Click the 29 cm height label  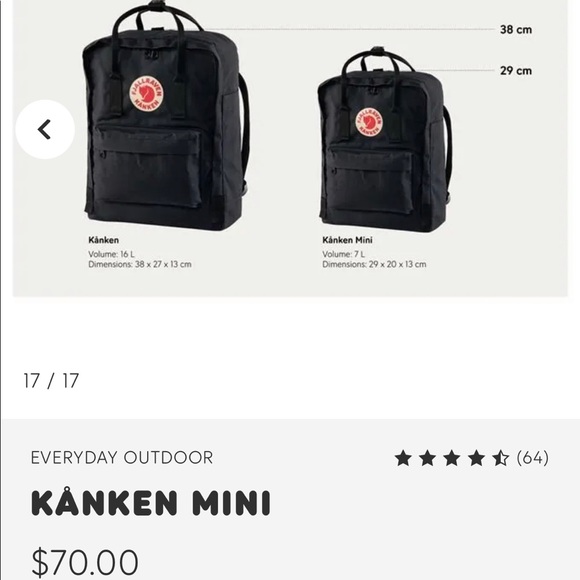pyautogui.click(x=516, y=71)
